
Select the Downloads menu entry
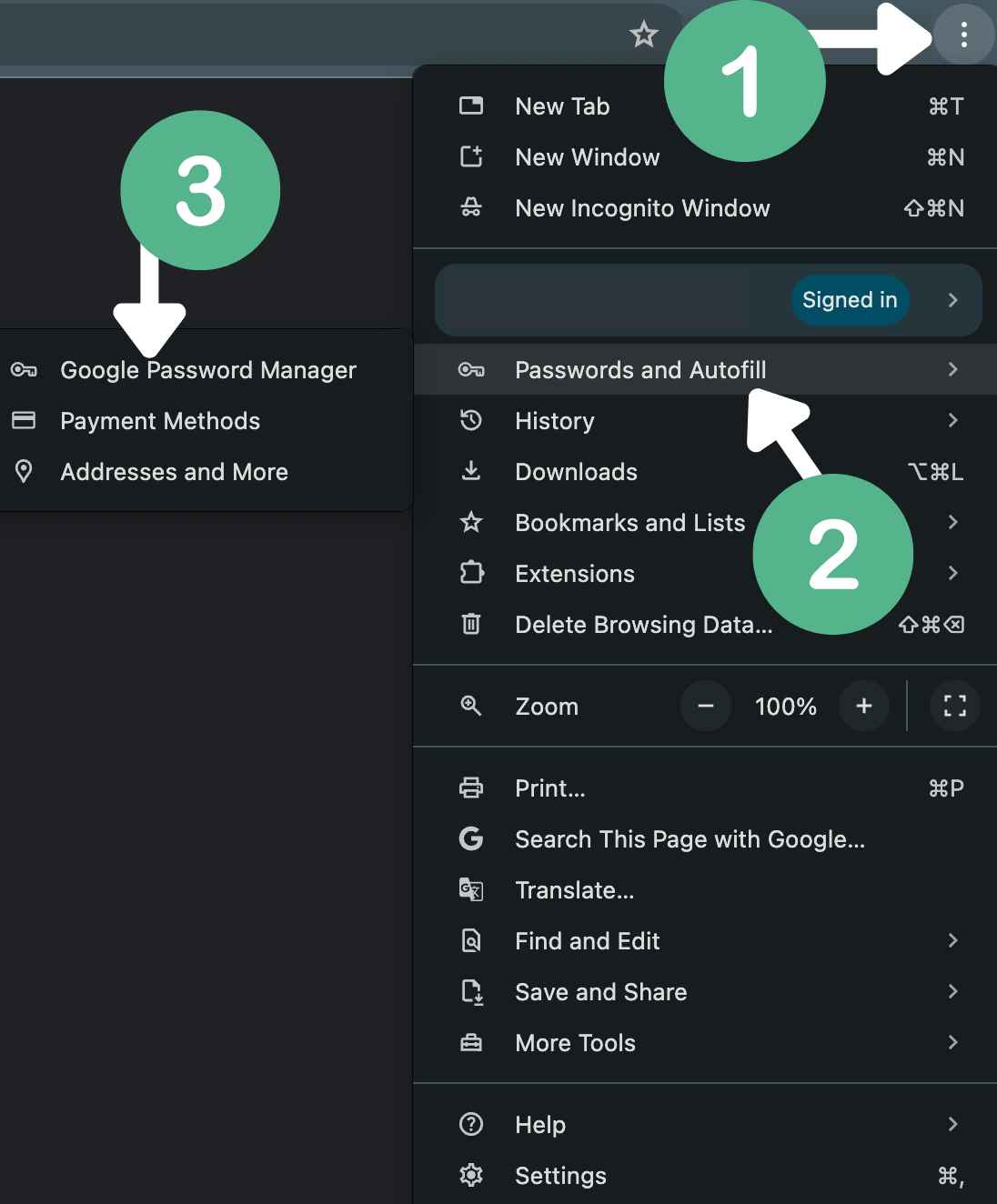(x=705, y=471)
